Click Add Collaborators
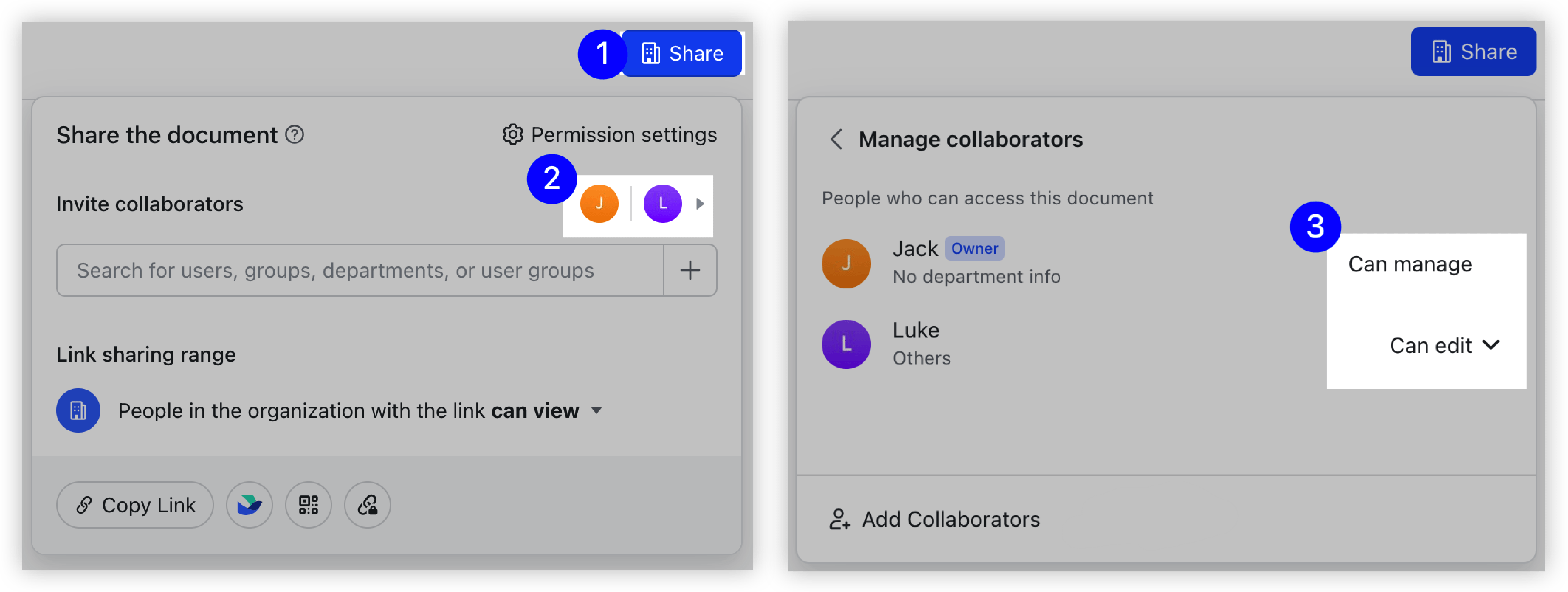The image size is (1568, 592). pos(934,519)
